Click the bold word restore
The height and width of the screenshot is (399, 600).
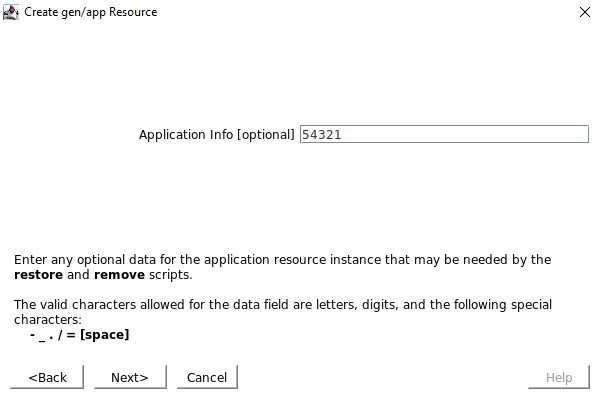pos(38,275)
